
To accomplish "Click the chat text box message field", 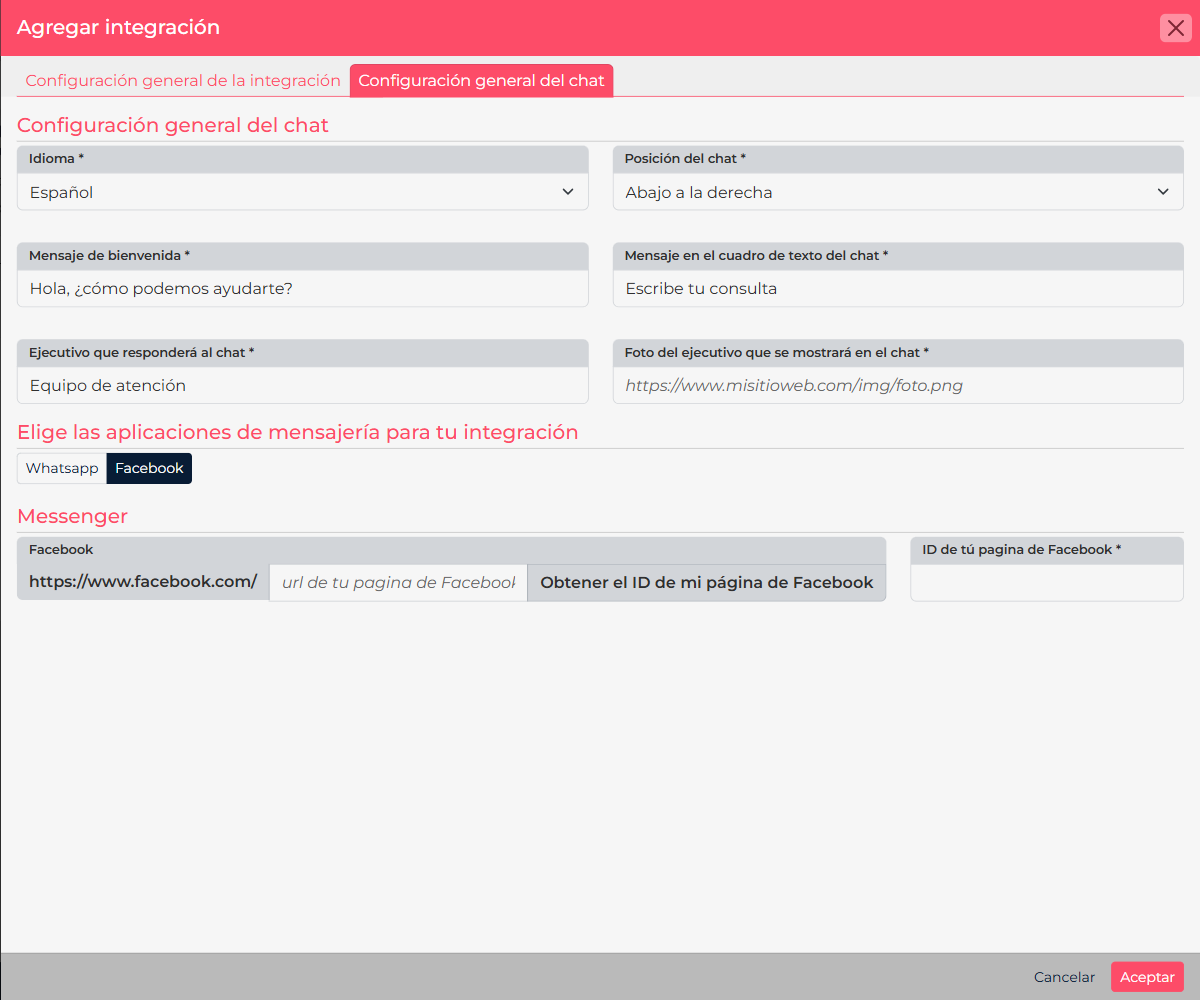I will point(898,288).
